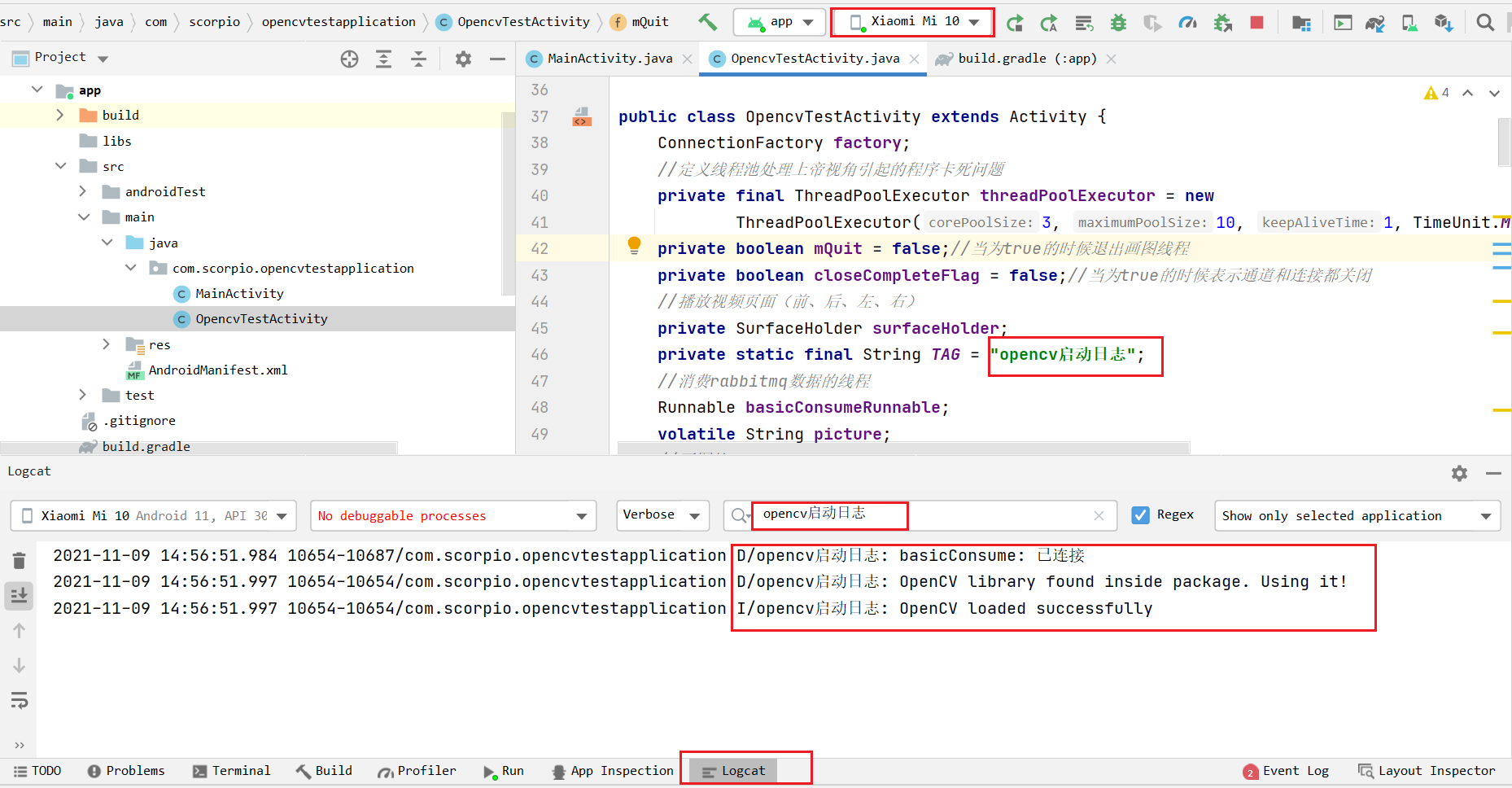Click Collapse All in Project panel
Image resolution: width=1512 pixels, height=788 pixels.
(x=418, y=59)
